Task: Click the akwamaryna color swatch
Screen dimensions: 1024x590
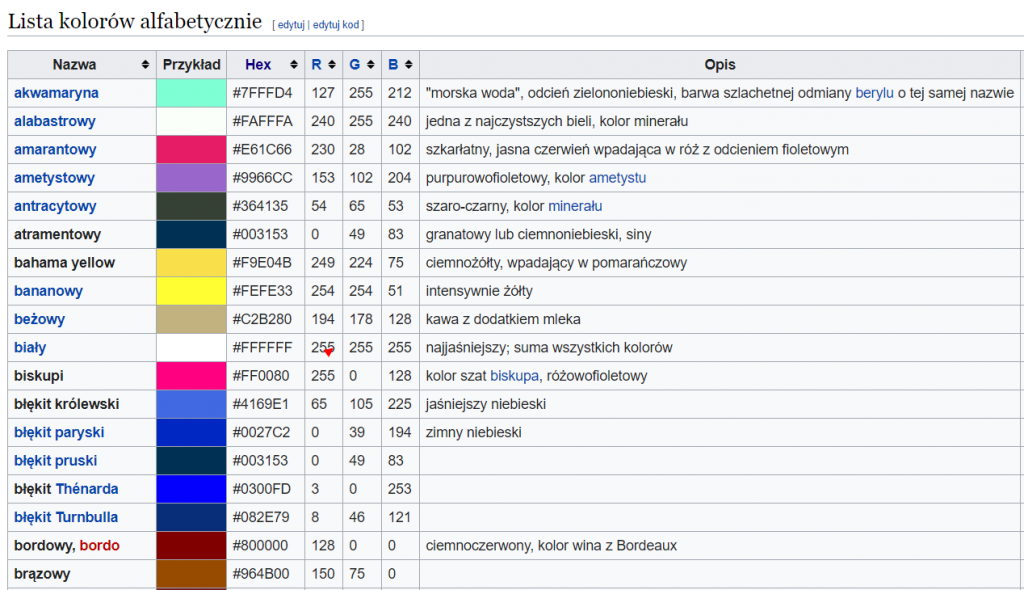Action: (x=191, y=93)
